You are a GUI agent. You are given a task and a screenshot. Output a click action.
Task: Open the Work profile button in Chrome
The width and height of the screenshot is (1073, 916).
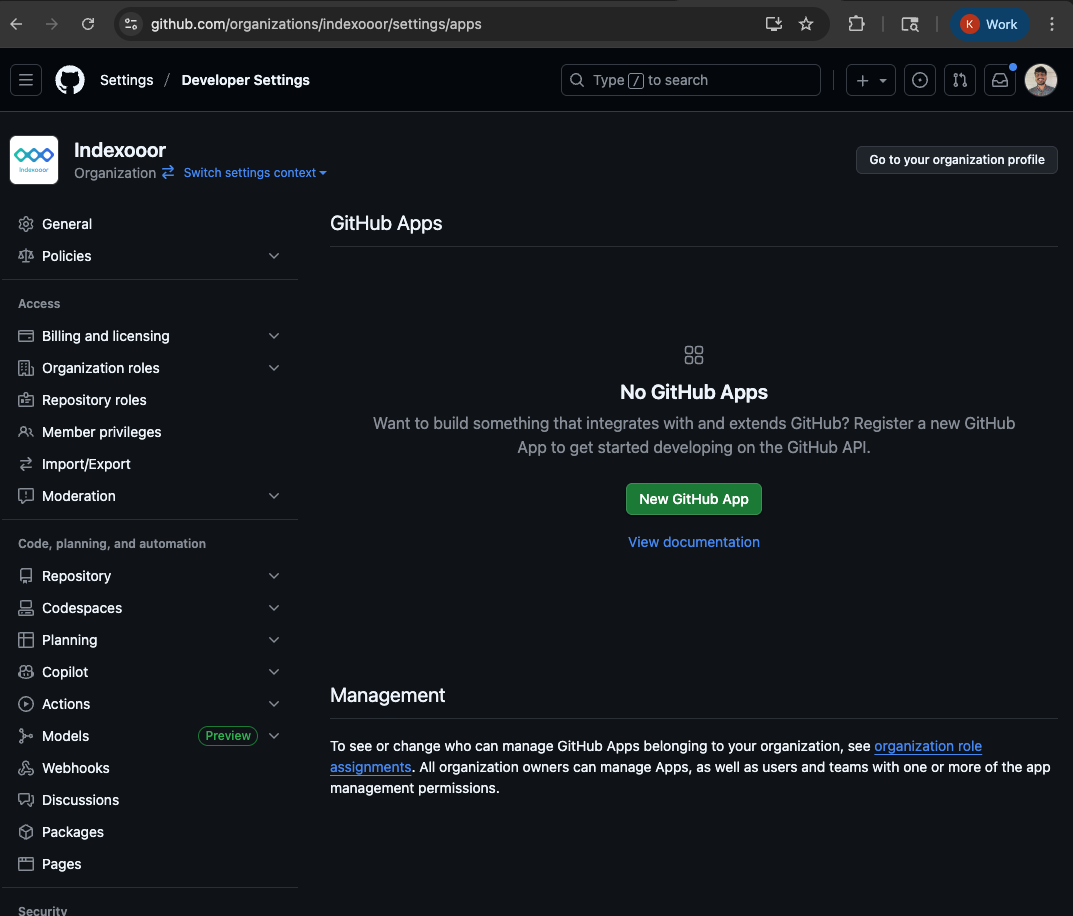click(x=989, y=24)
